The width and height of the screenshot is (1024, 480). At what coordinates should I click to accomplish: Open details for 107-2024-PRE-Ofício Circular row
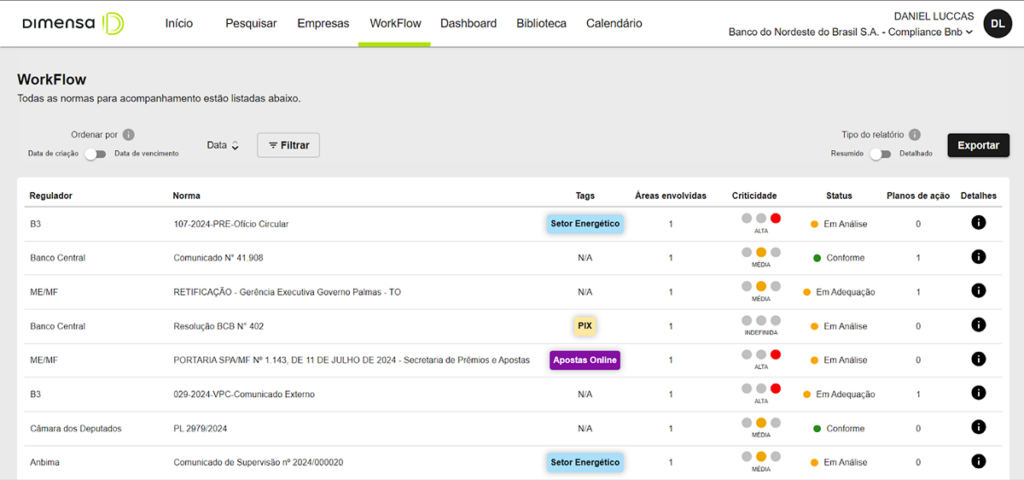pos(978,223)
